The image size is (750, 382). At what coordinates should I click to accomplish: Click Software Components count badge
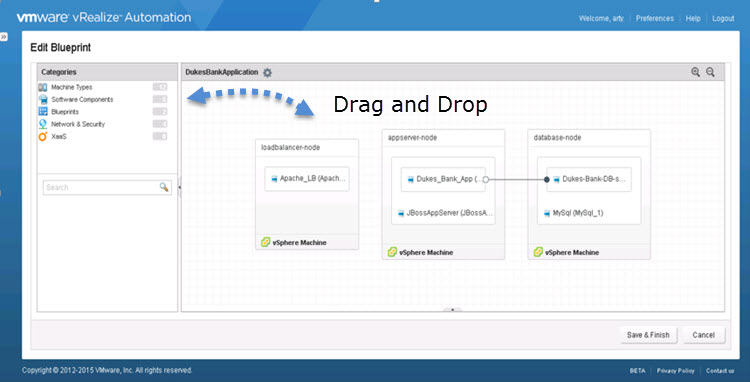[x=160, y=99]
